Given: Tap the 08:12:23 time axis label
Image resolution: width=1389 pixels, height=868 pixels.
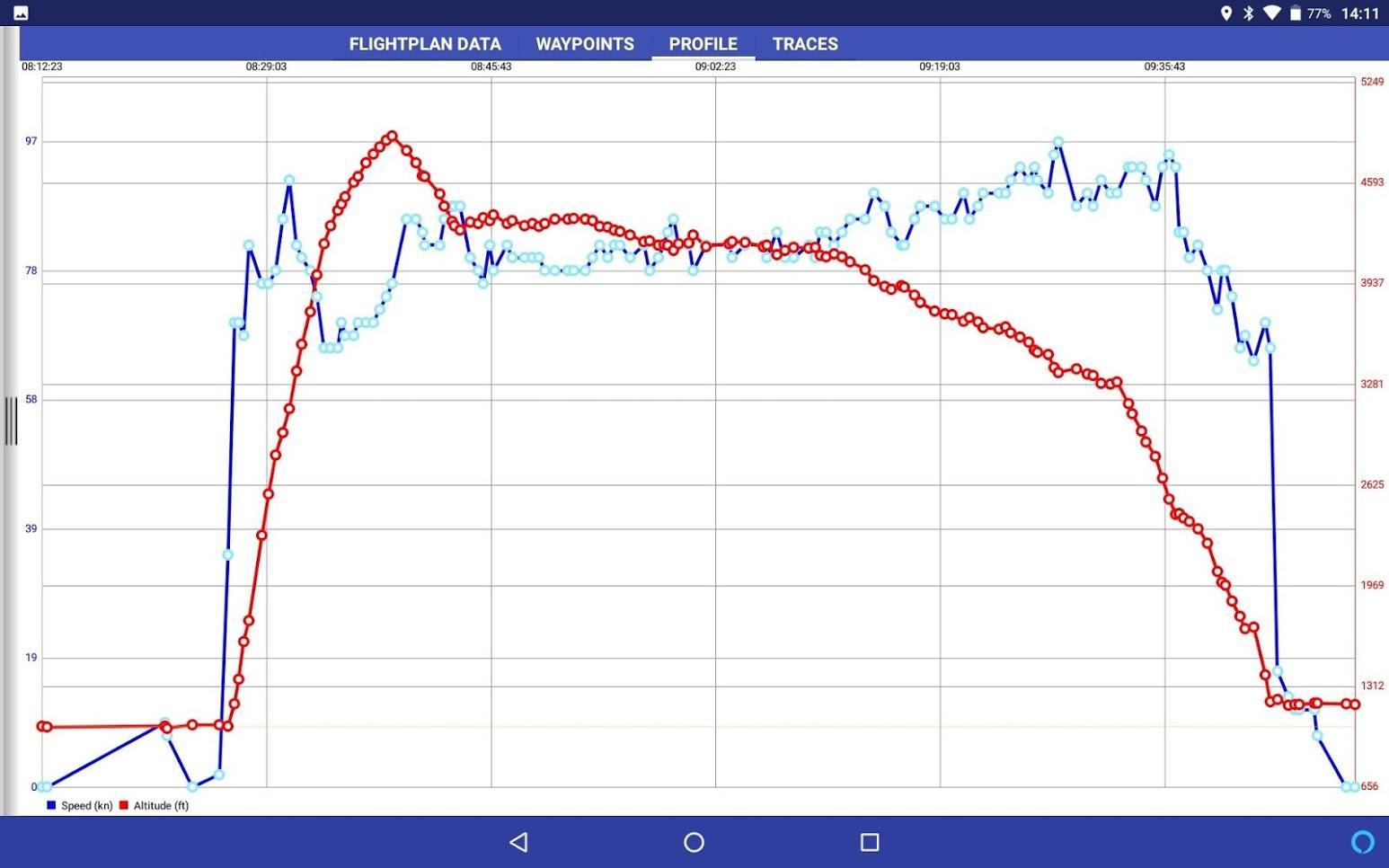Looking at the screenshot, I should pos(41,66).
